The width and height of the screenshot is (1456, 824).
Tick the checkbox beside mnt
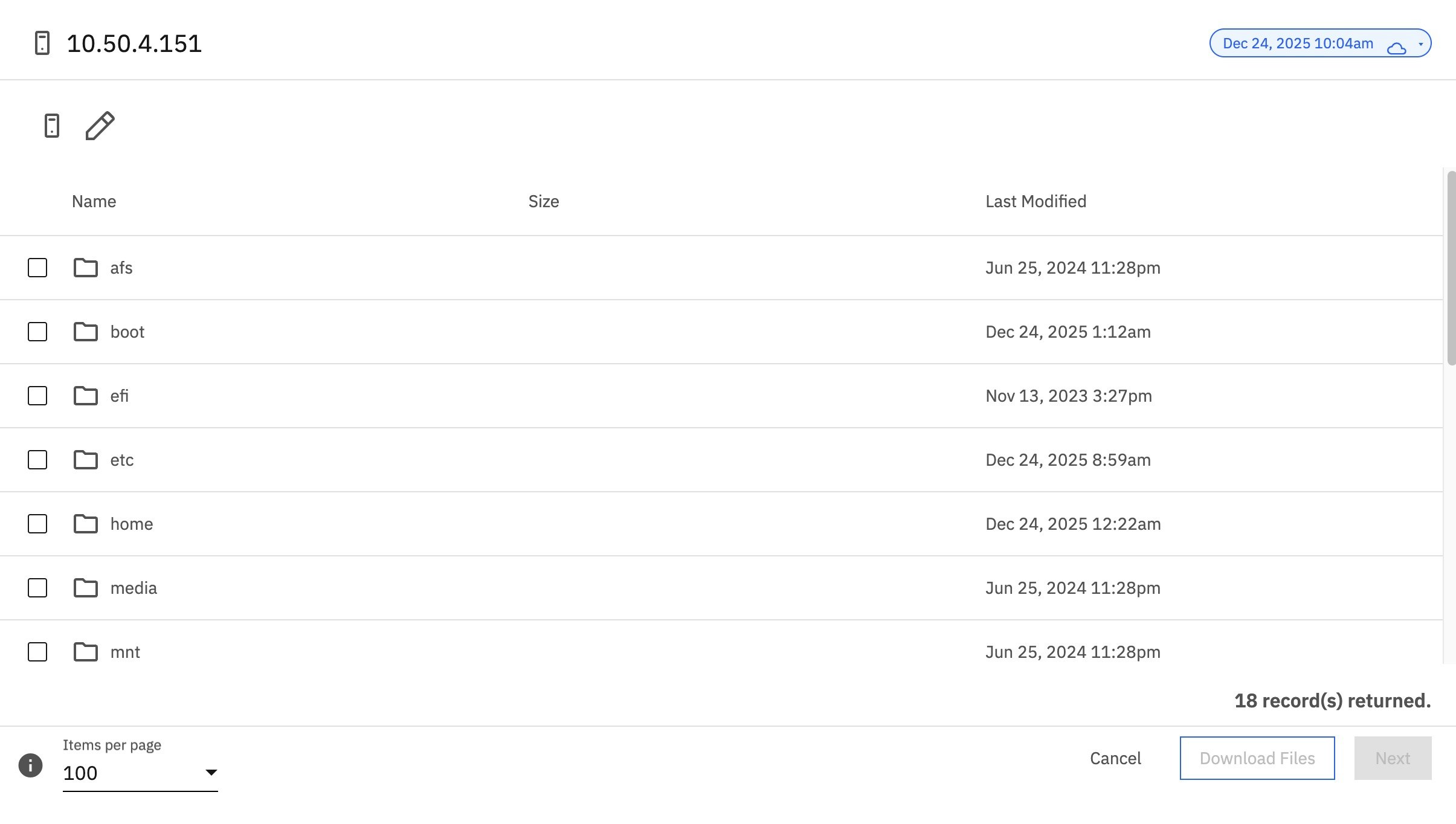pyautogui.click(x=37, y=651)
